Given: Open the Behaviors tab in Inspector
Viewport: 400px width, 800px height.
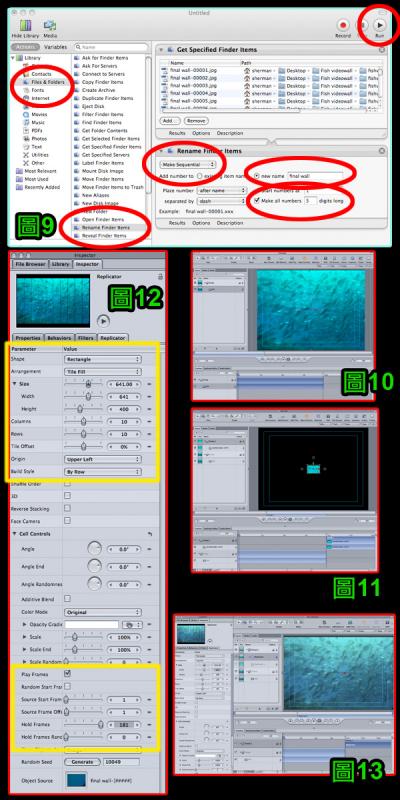Looking at the screenshot, I should click(59, 338).
